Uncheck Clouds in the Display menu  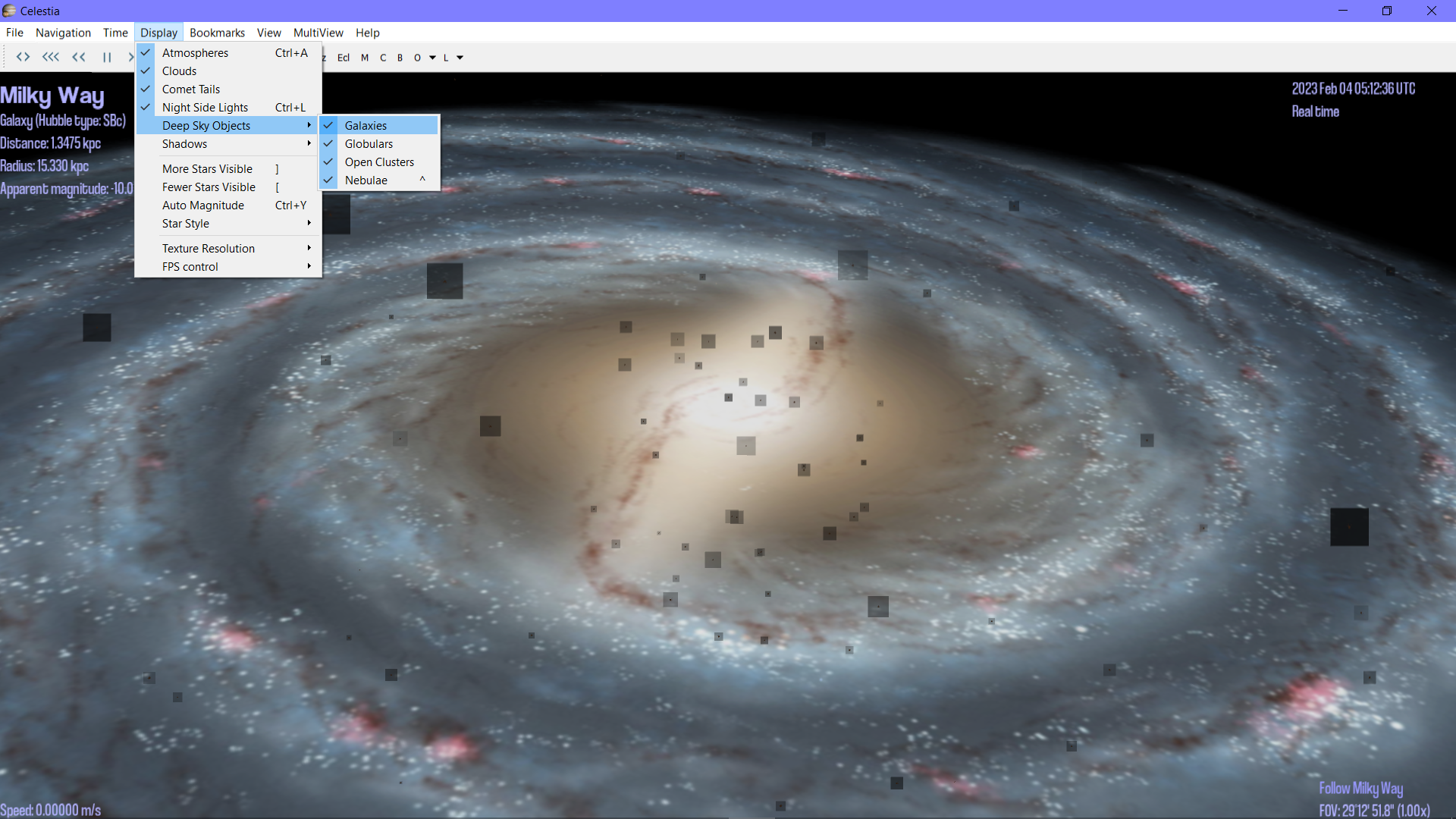tap(228, 71)
